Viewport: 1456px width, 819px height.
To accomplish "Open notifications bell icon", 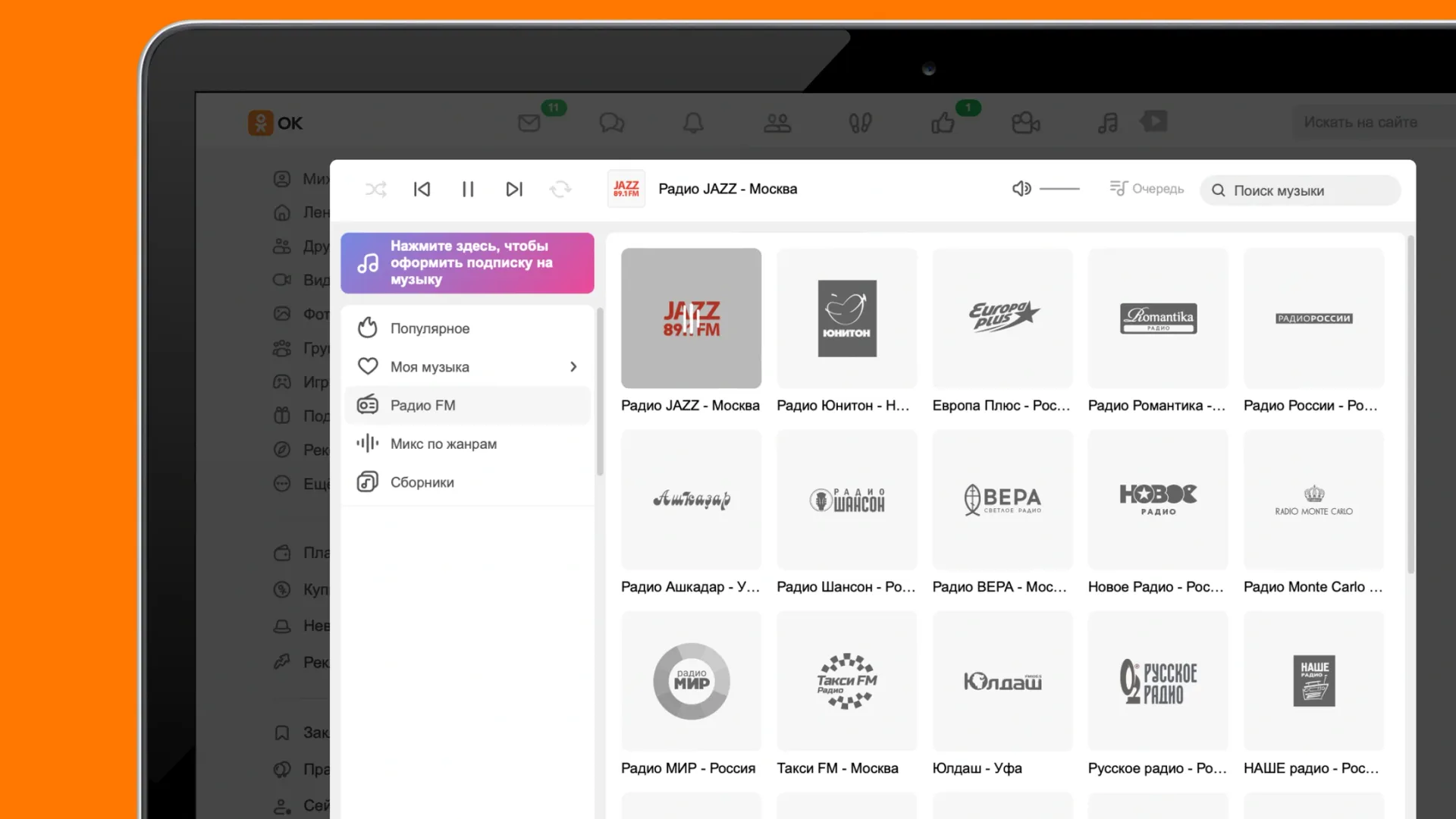I will click(x=694, y=123).
